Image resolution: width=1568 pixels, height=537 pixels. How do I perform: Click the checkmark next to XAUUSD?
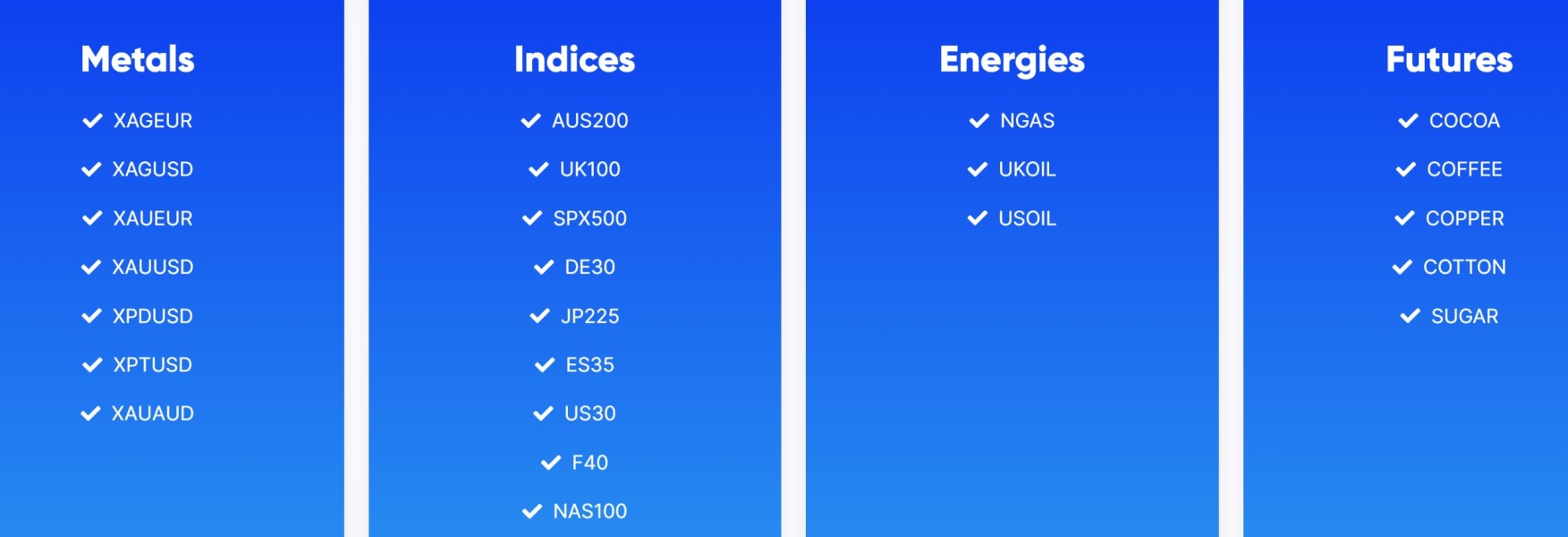pos(91,267)
